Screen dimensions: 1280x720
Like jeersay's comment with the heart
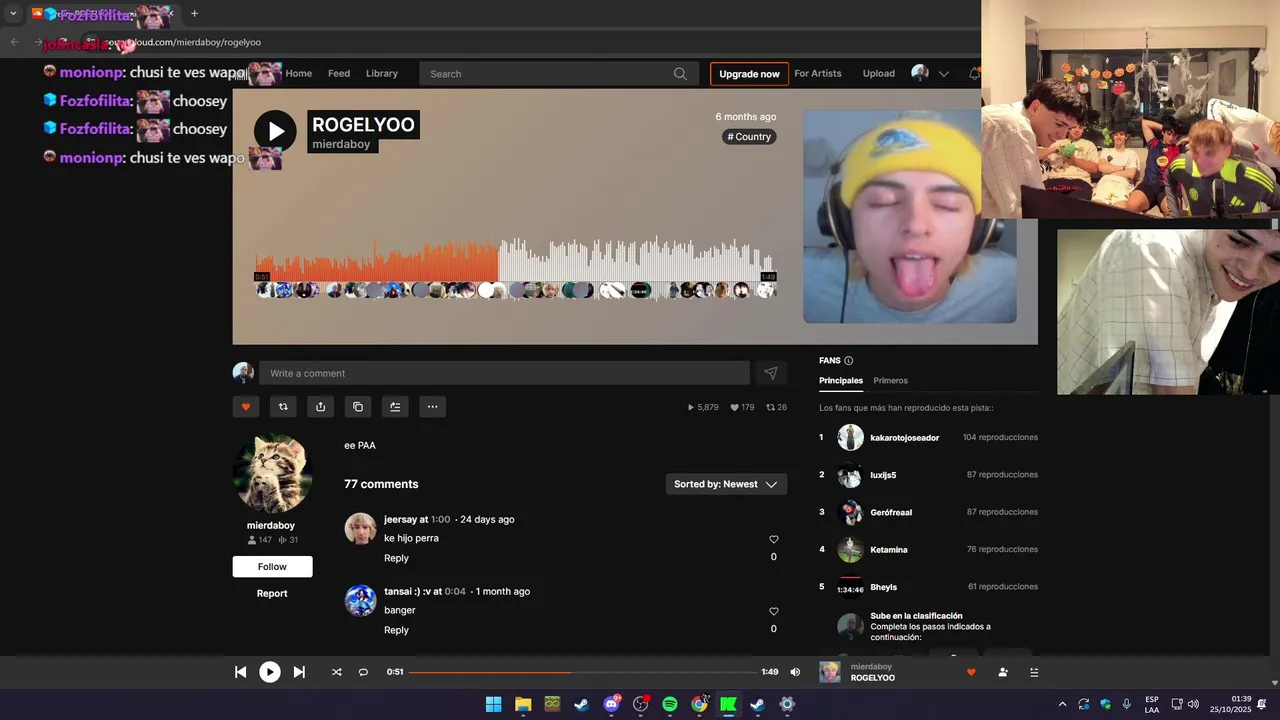pos(773,540)
